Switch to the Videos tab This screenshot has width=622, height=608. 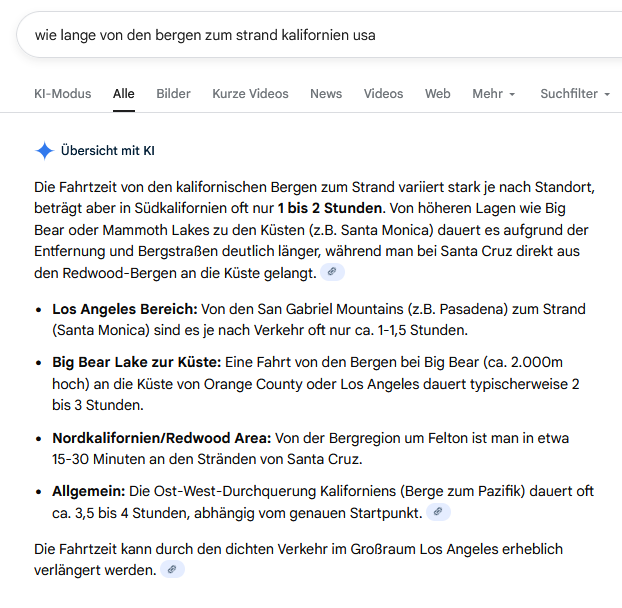pyautogui.click(x=383, y=94)
